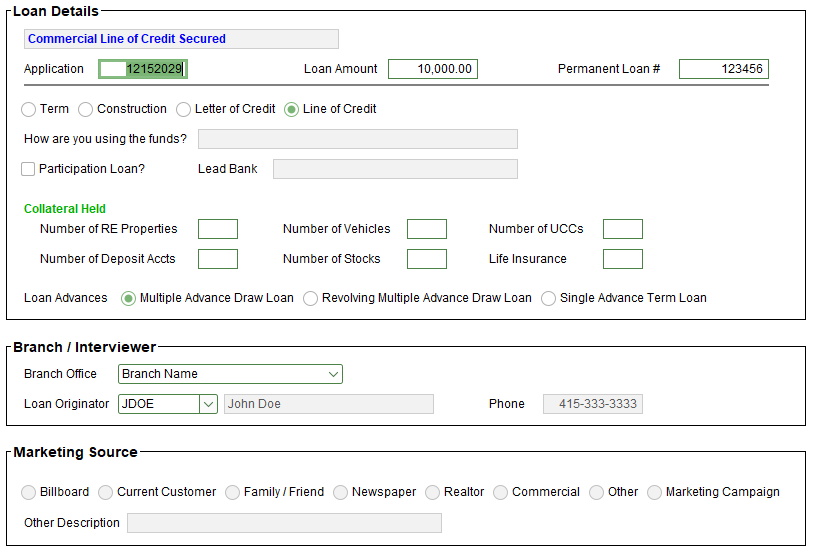Expand the Loan Originator dropdown
This screenshot has height=556, width=814.
[208, 404]
